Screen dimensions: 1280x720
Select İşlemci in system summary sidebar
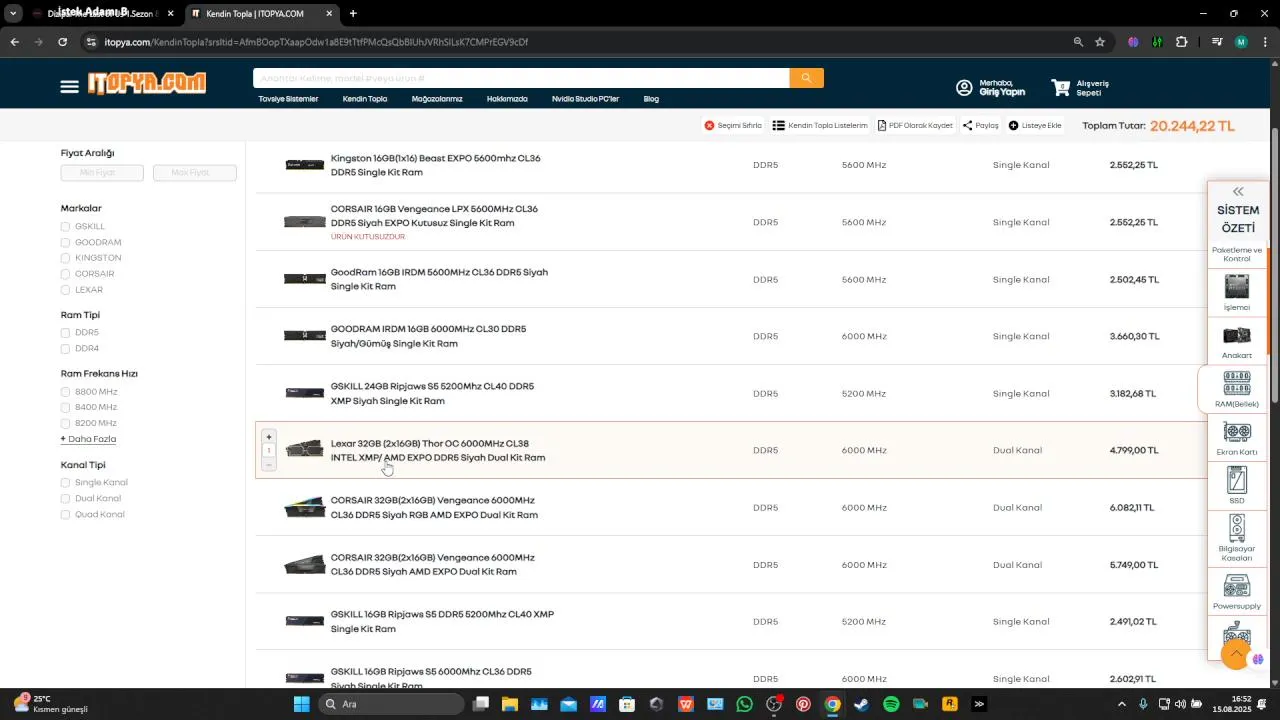(1237, 292)
